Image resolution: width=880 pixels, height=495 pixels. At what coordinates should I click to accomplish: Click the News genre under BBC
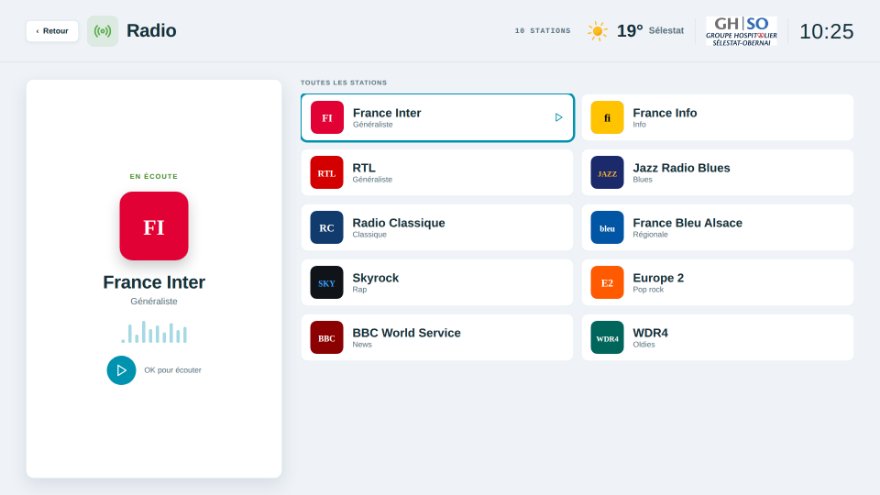[362, 345]
